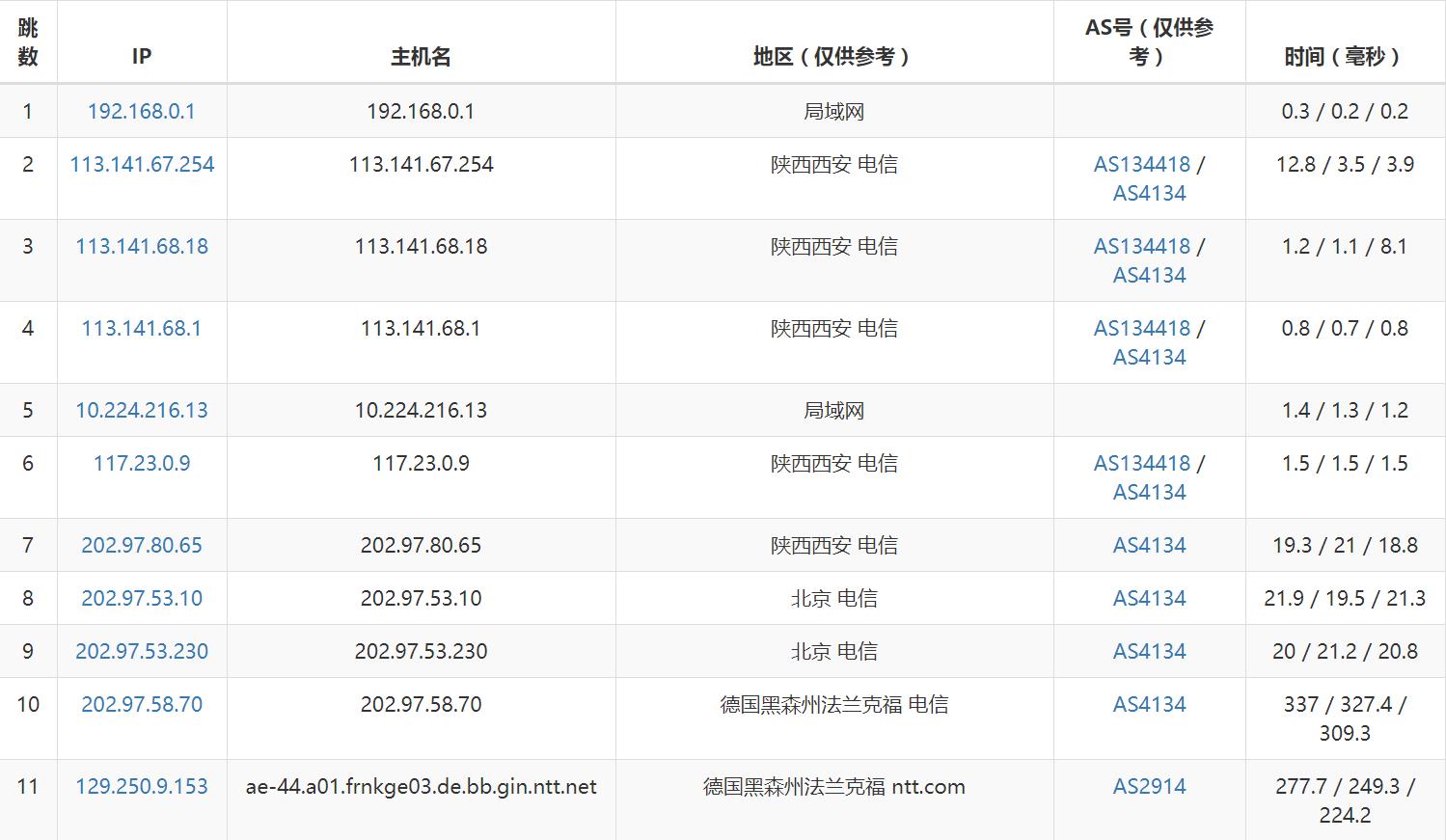Click the AS号（仅供参考） column header
The height and width of the screenshot is (840, 1446).
coord(1150,41)
